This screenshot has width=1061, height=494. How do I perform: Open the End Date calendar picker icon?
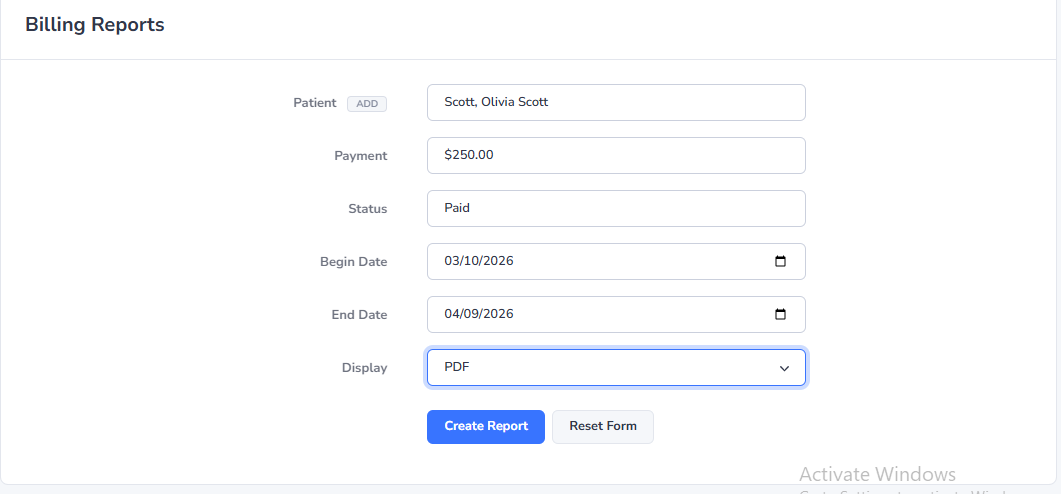pos(780,314)
